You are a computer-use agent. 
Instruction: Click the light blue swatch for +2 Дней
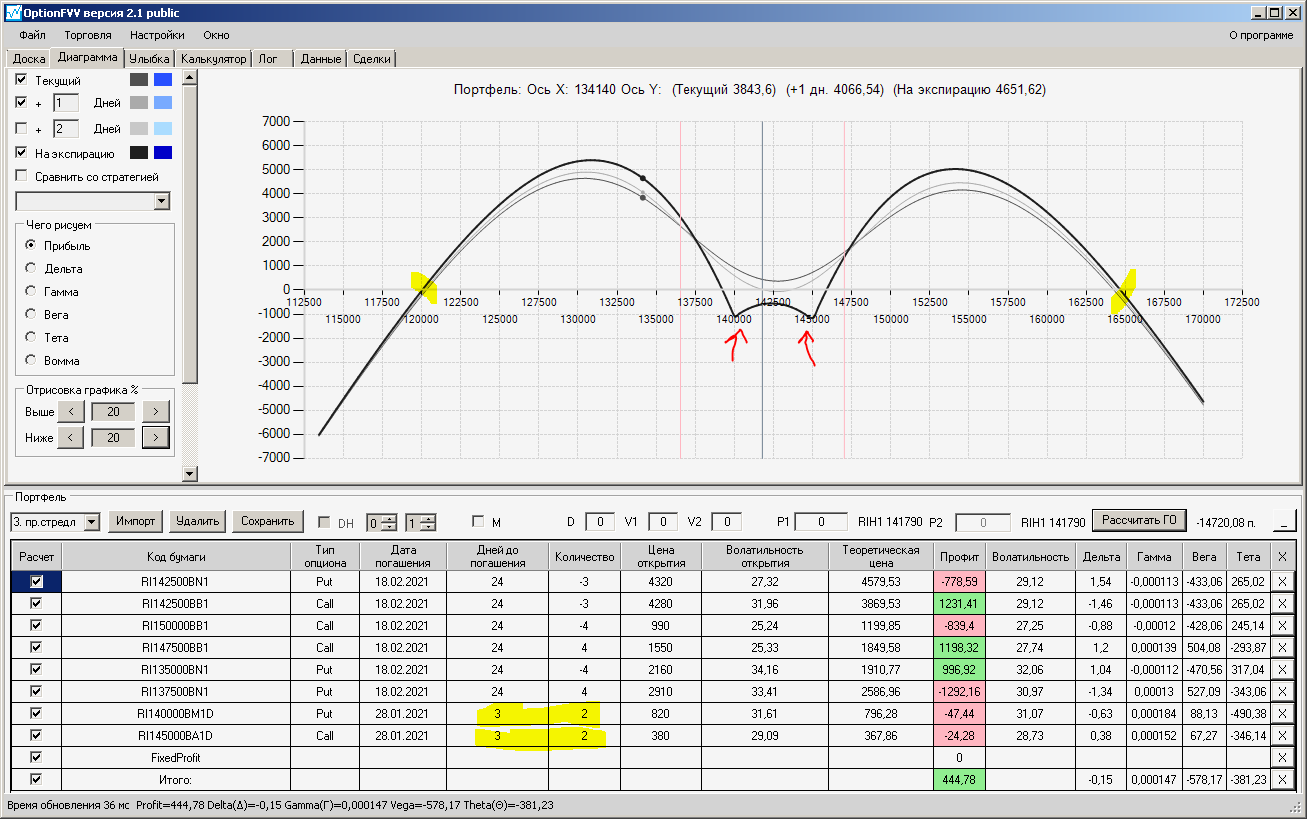point(163,128)
